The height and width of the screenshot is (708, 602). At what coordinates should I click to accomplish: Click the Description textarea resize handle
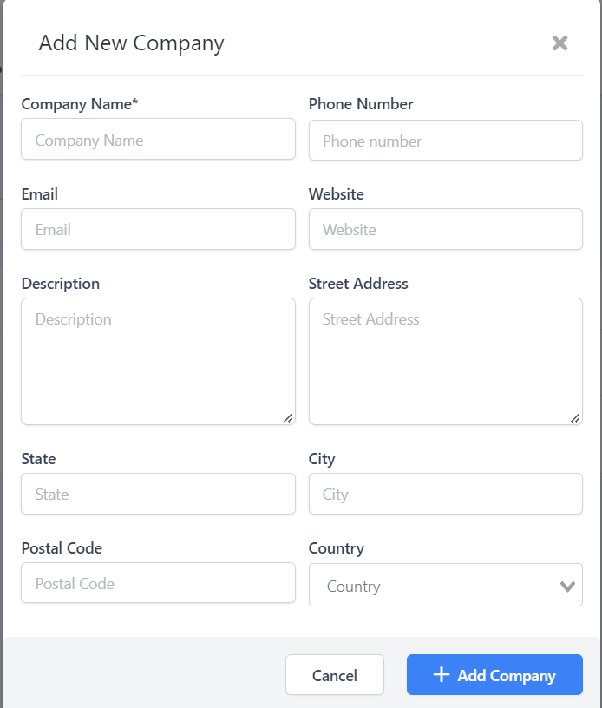288,419
